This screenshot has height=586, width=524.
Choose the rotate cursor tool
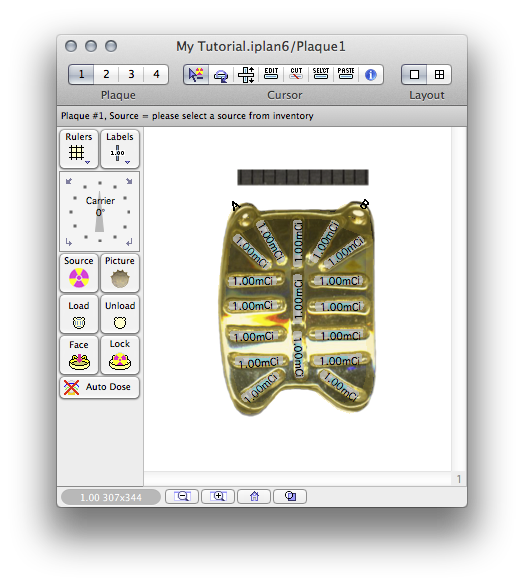pos(221,75)
